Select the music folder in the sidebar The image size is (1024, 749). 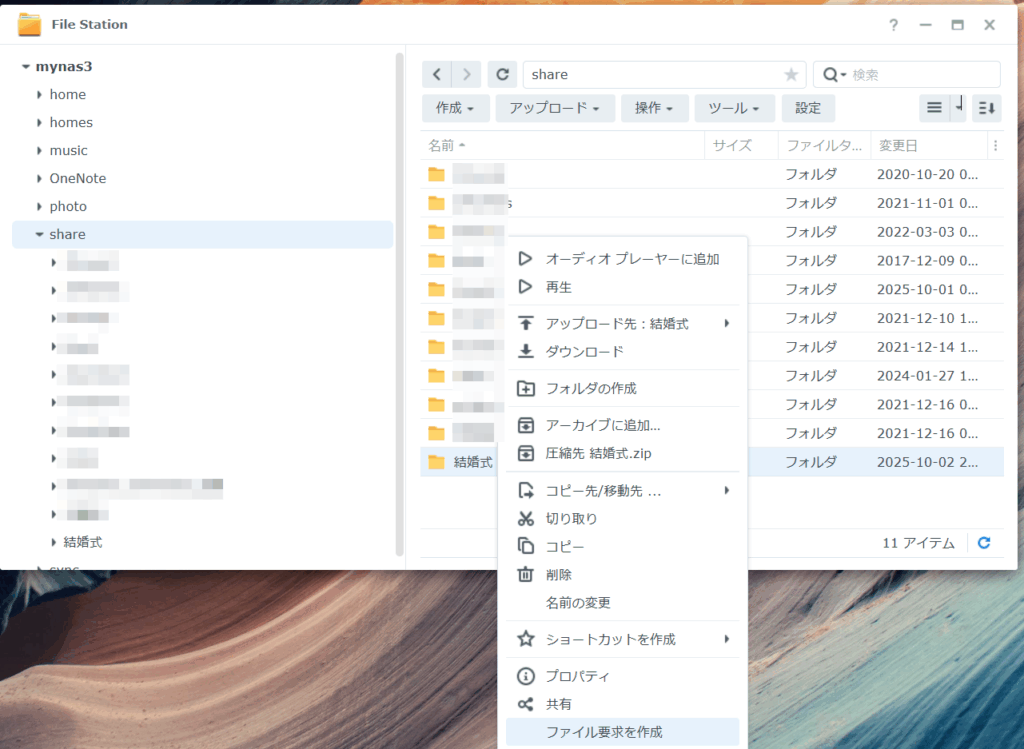click(x=68, y=151)
